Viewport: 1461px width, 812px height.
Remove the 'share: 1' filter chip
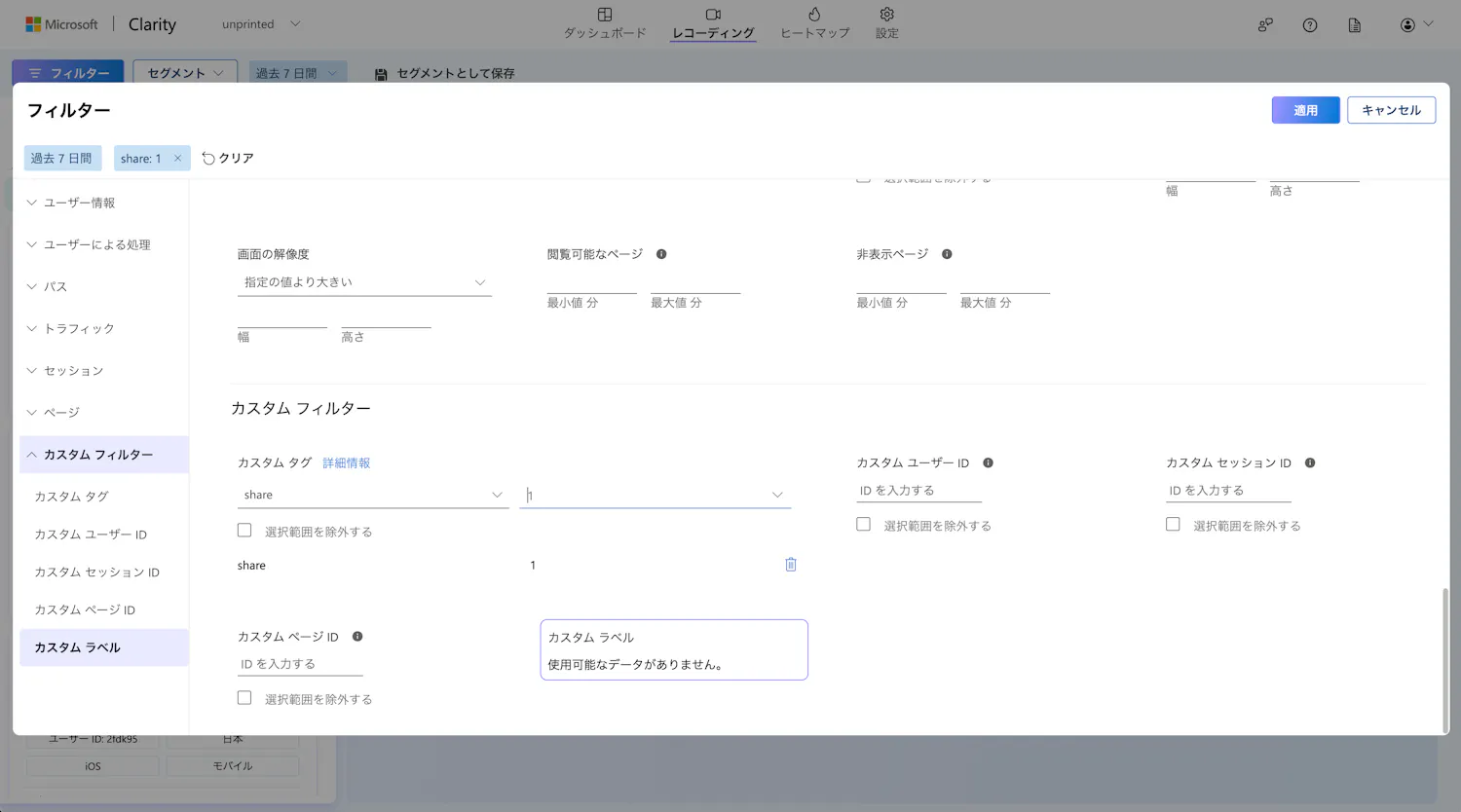pos(177,159)
